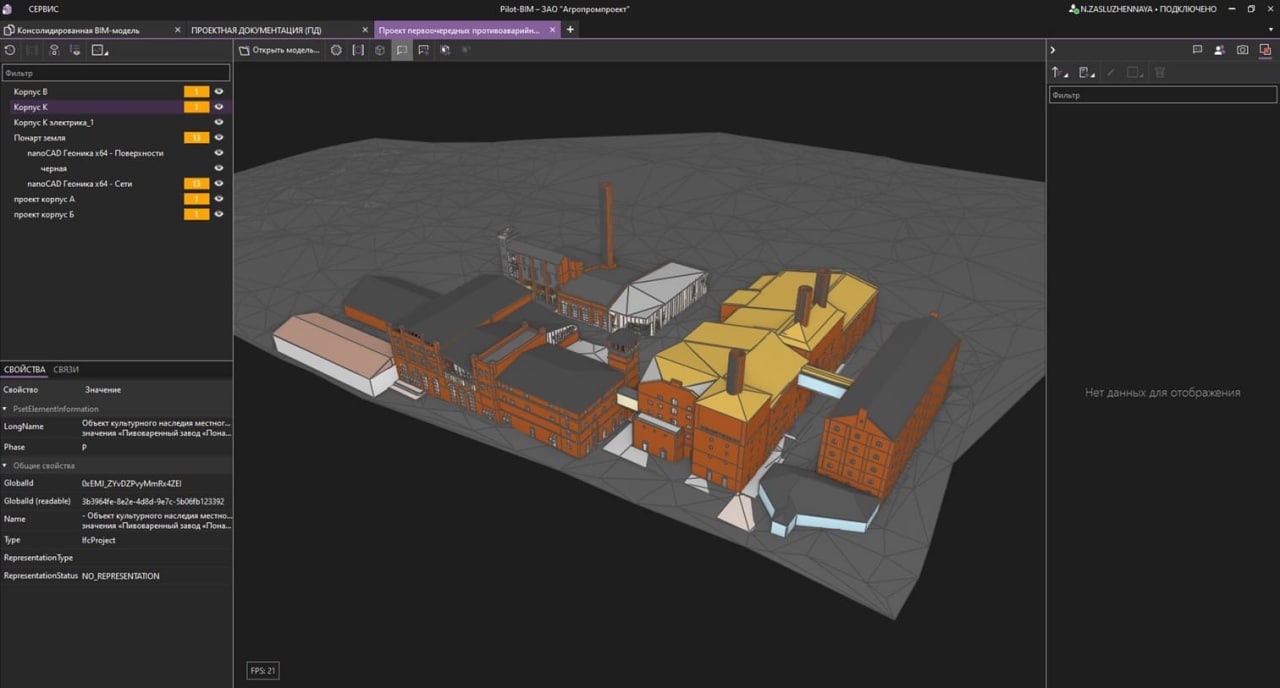The width and height of the screenshot is (1280, 688).
Task: Collapse the PsetElementInformation property group
Action: (6, 409)
